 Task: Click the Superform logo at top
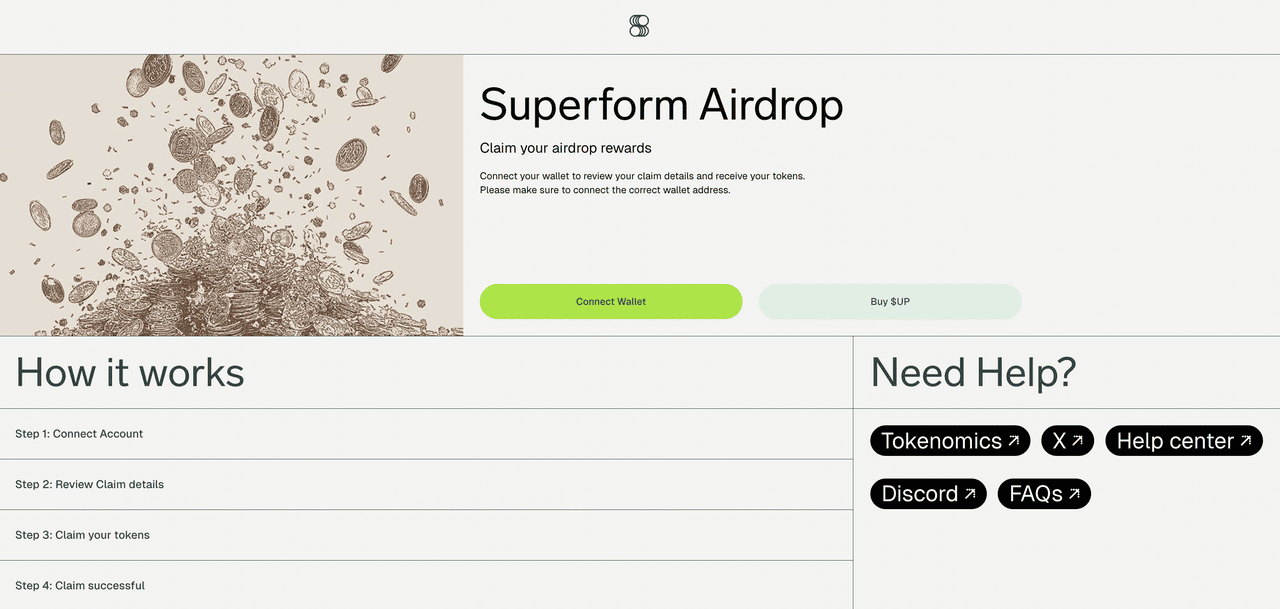click(x=639, y=27)
